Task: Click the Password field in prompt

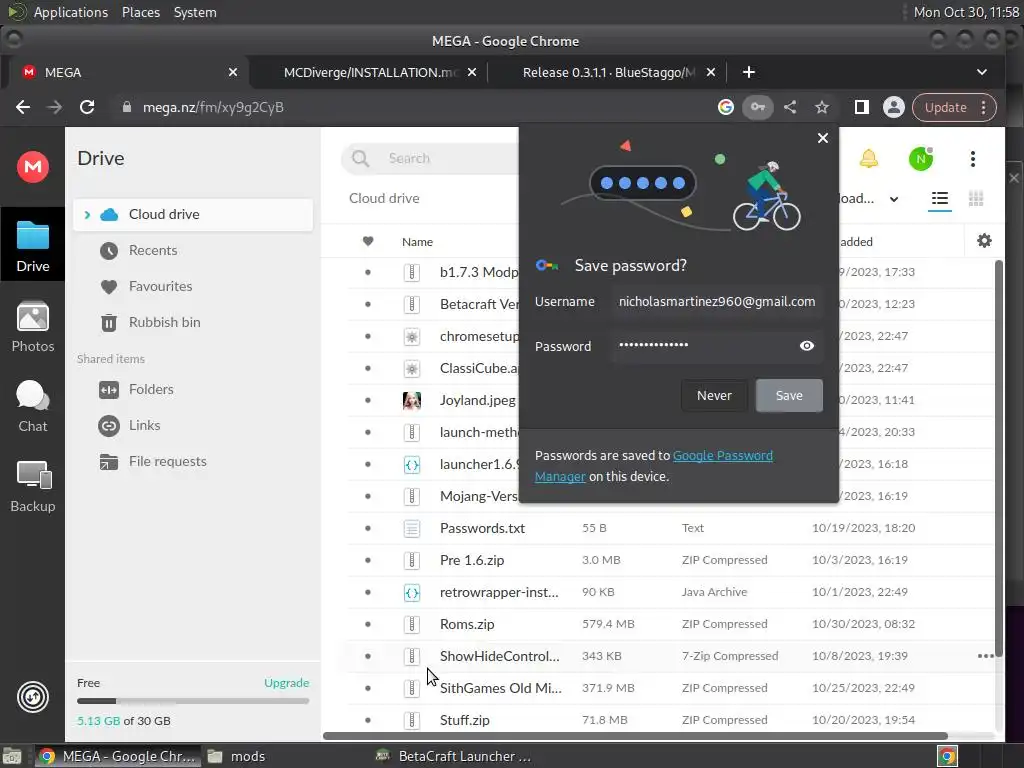Action: [x=716, y=345]
